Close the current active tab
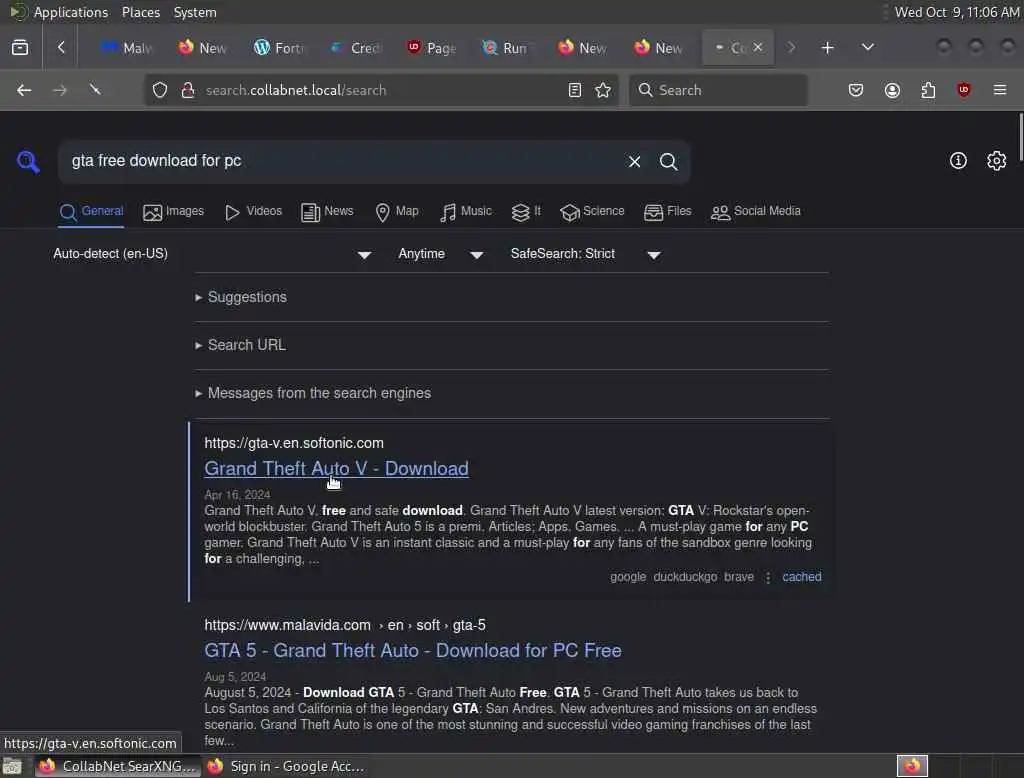This screenshot has height=778, width=1024. pos(758,47)
